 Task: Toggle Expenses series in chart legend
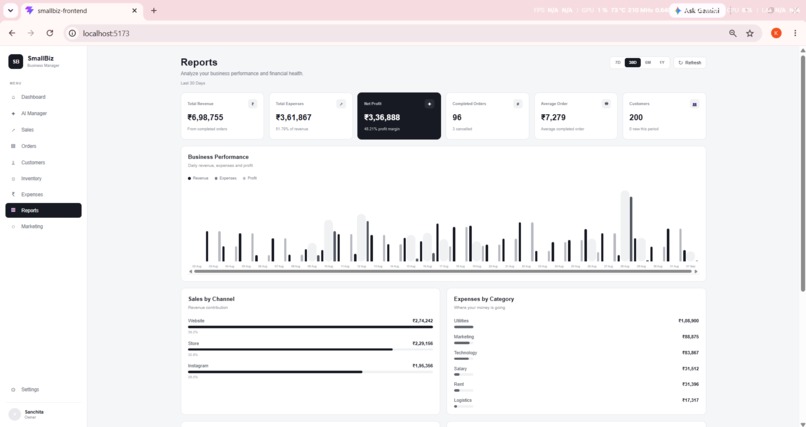(226, 178)
